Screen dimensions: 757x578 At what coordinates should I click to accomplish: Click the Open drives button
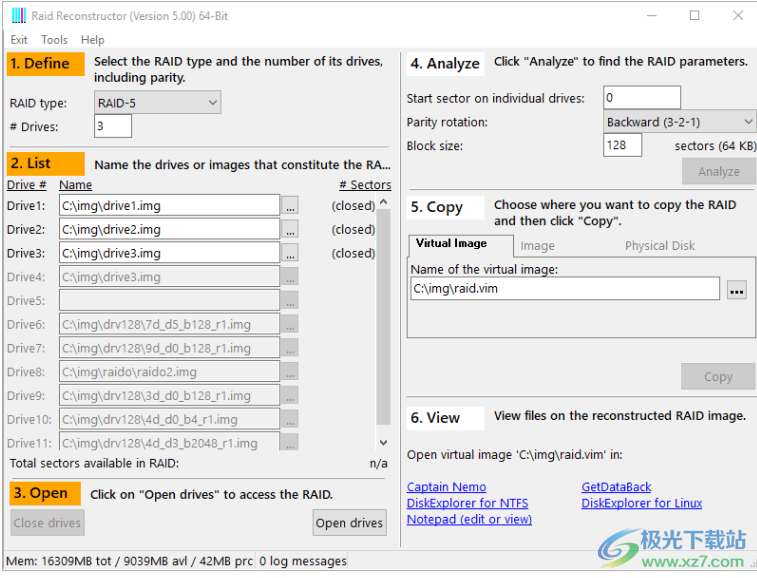[350, 523]
